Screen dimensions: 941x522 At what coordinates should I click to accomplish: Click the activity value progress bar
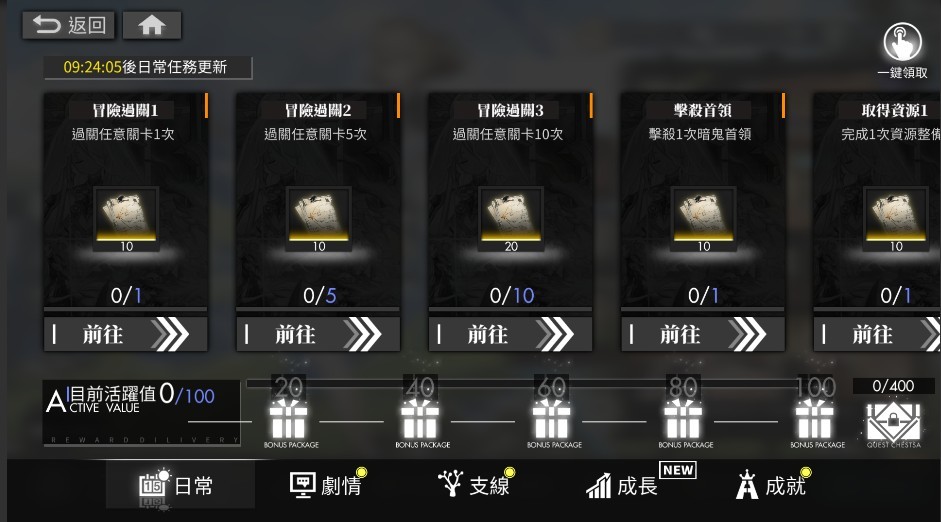pyautogui.click(x=541, y=383)
